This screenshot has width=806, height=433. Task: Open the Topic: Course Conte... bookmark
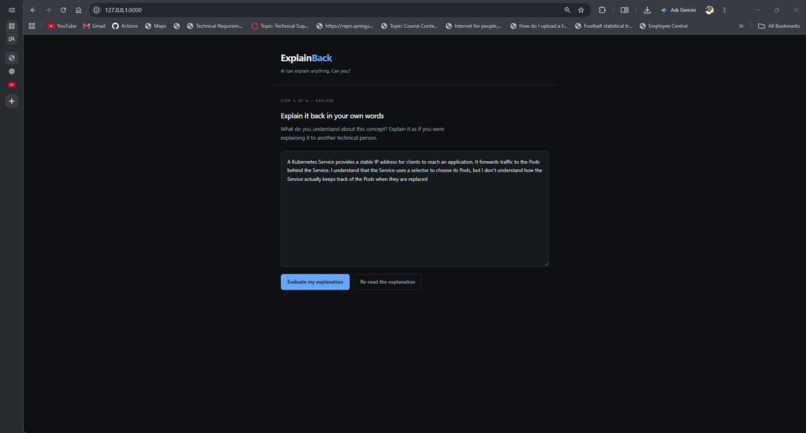(x=409, y=26)
